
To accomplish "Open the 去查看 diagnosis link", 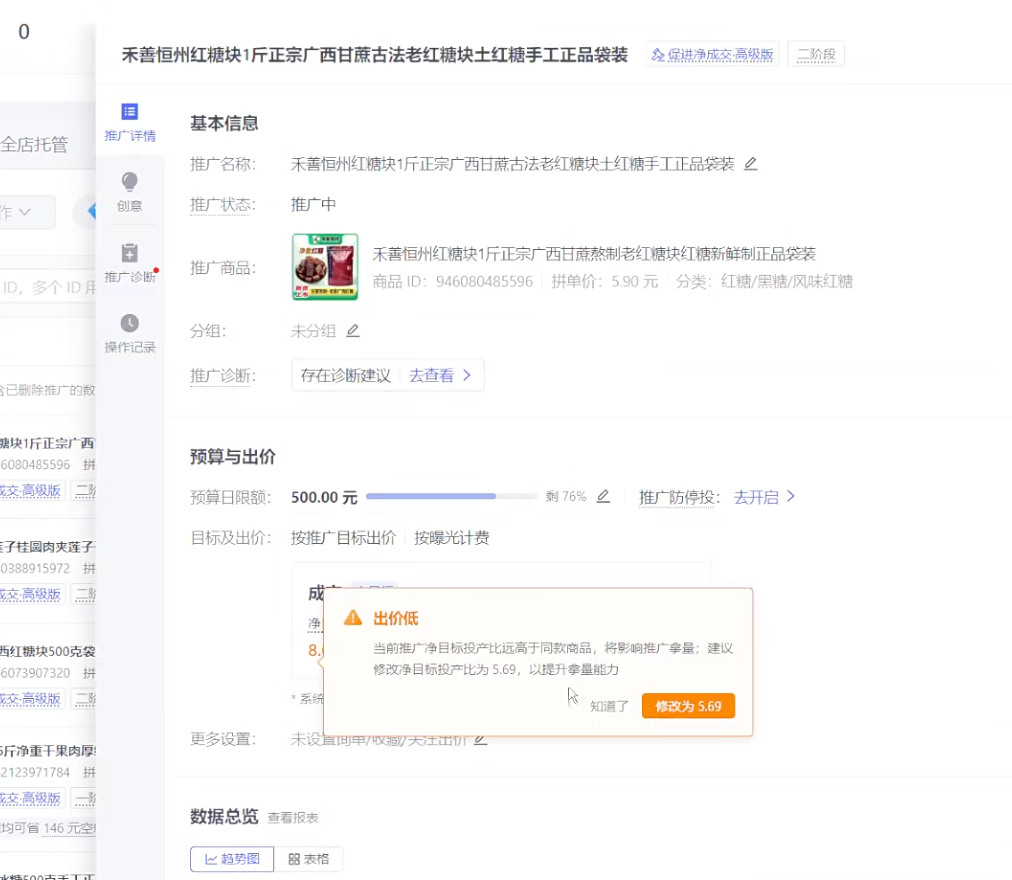I will tap(431, 376).
